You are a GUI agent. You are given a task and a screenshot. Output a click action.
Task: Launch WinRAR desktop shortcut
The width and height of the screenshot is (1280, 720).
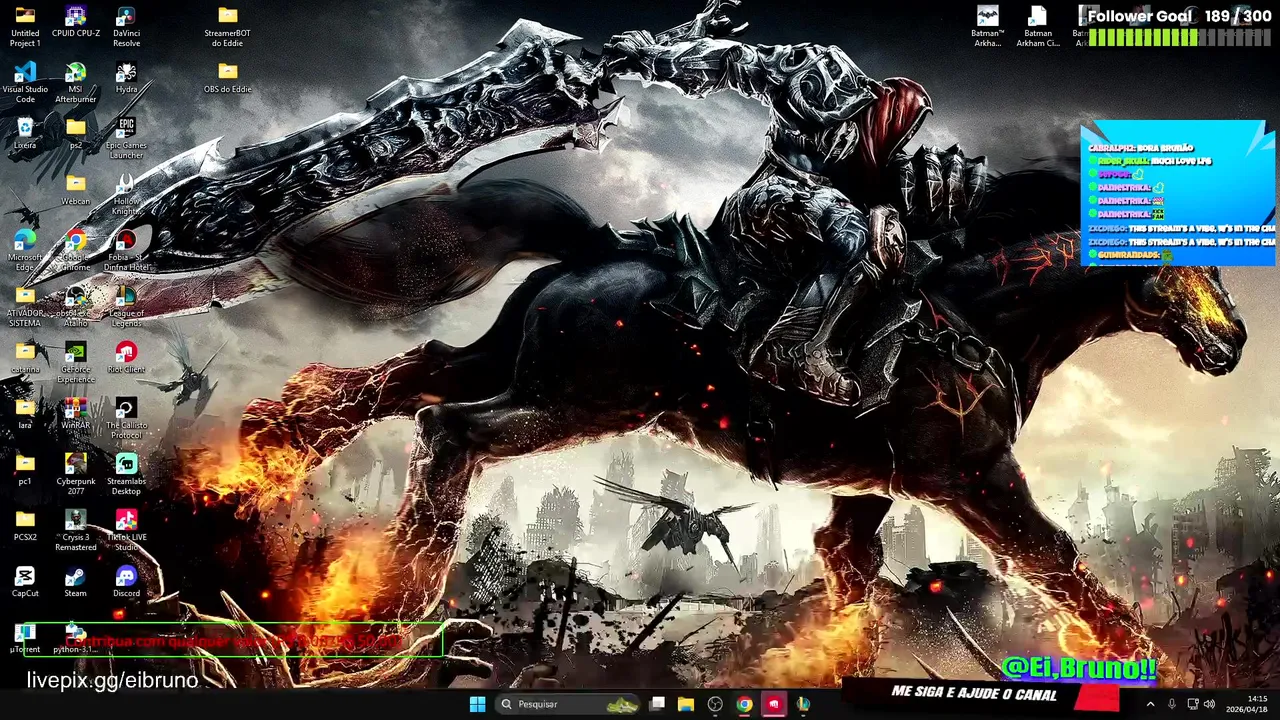point(76,414)
